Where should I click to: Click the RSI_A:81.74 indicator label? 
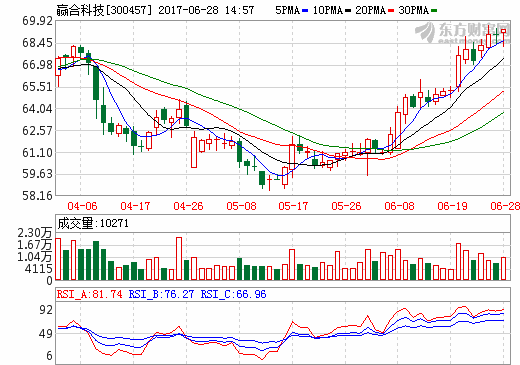[90, 294]
